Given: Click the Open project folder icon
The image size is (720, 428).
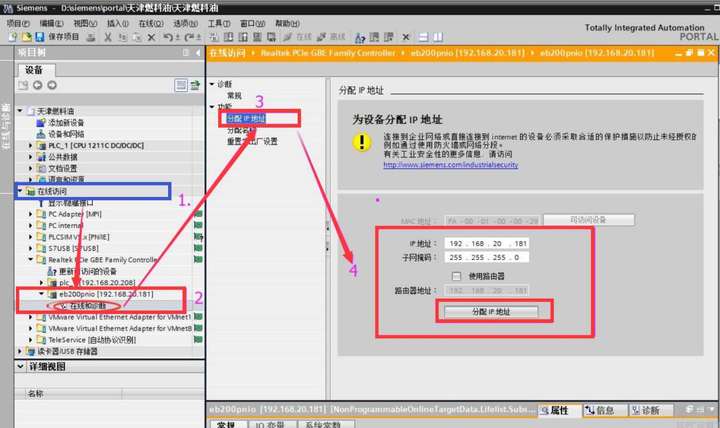Looking at the screenshot, I should coord(27,37).
